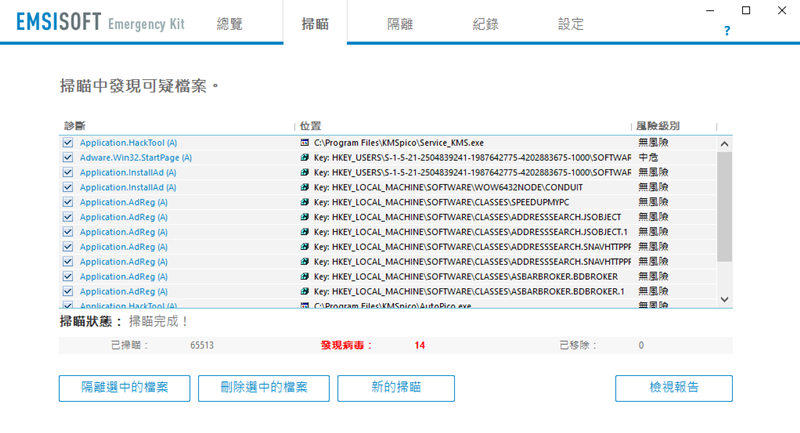Screen dimensions: 800x433
Task: Uncheck checkbox for ASBARBROKER.BDBROKER row
Action: [x=68, y=276]
